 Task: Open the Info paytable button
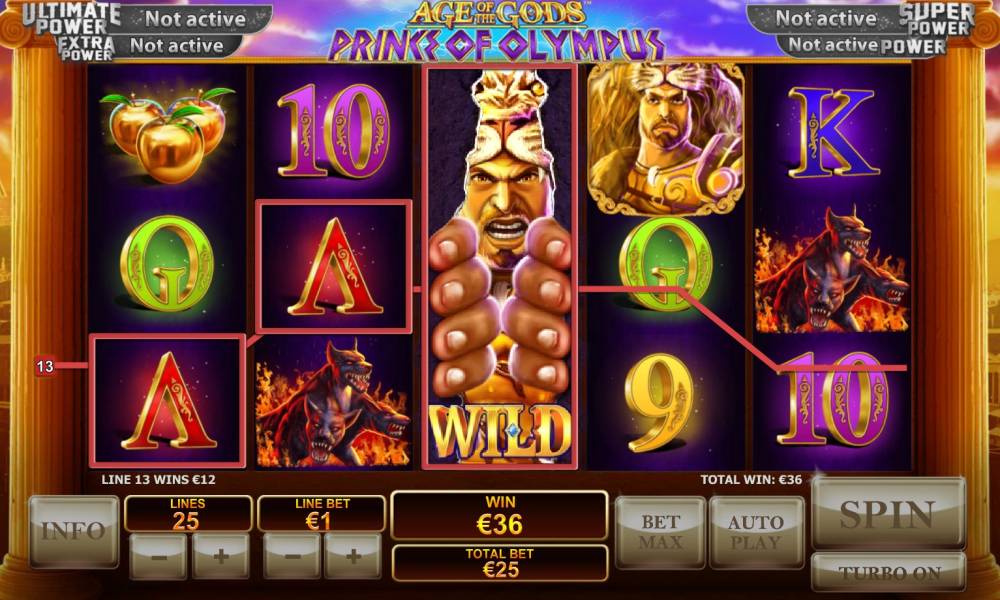(x=74, y=531)
